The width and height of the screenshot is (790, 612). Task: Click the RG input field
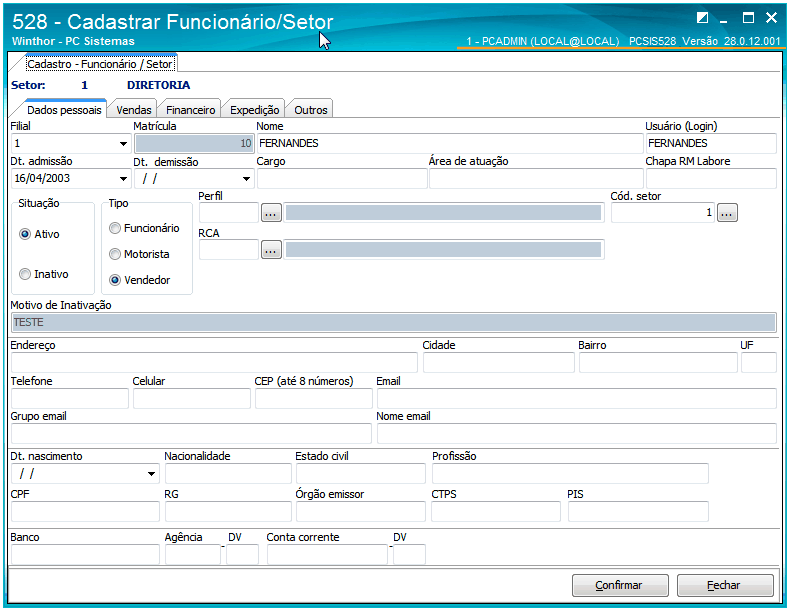[x=228, y=512]
